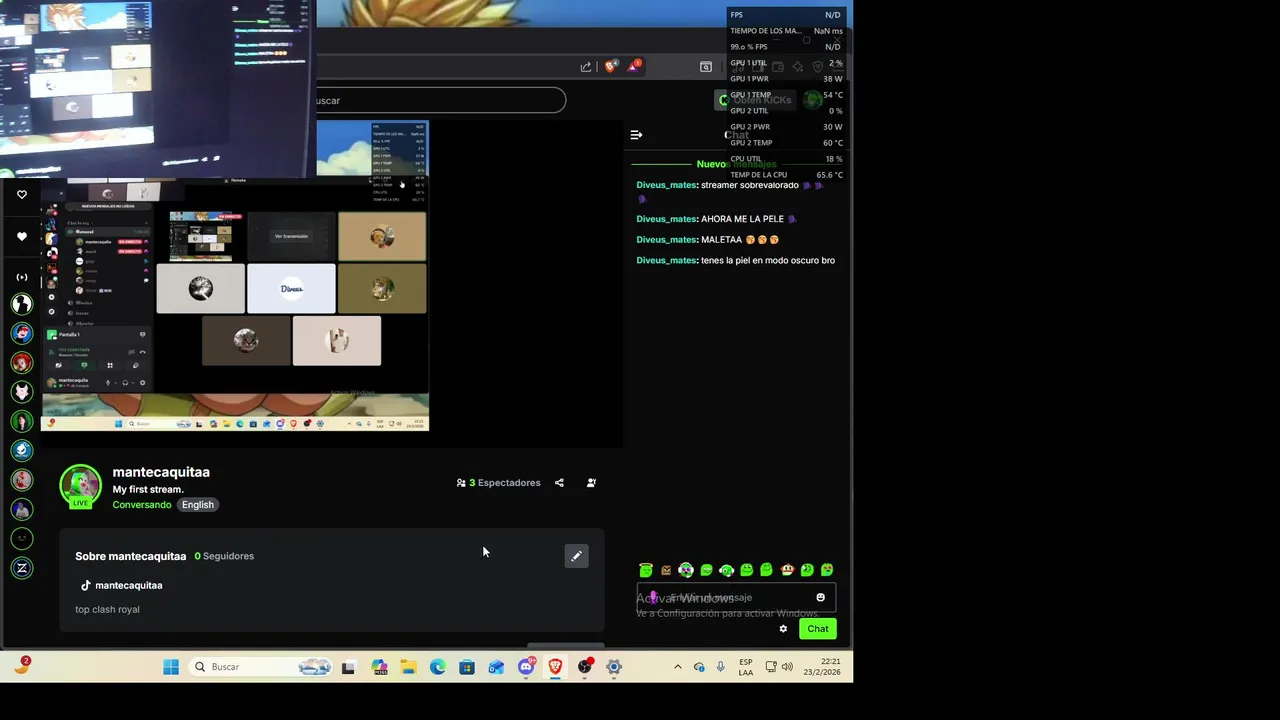Screen dimensions: 1280x720
Task: Click the Windows taskbar Buscar search box
Action: [x=260, y=667]
